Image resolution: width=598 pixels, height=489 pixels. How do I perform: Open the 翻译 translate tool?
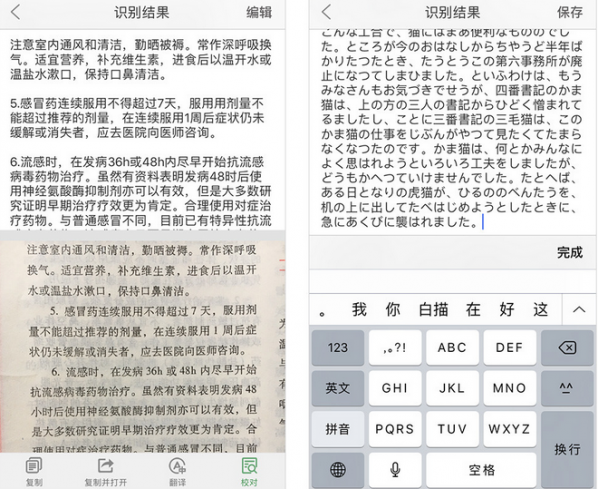point(177,471)
